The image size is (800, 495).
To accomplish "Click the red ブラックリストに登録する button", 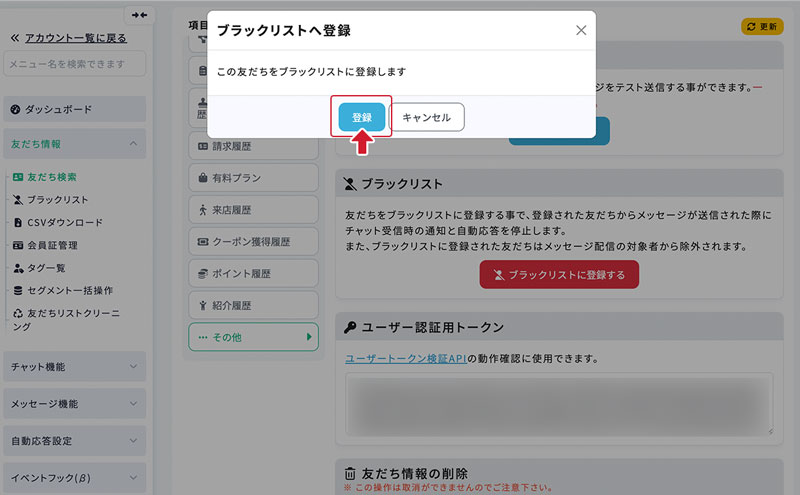I will [x=558, y=274].
